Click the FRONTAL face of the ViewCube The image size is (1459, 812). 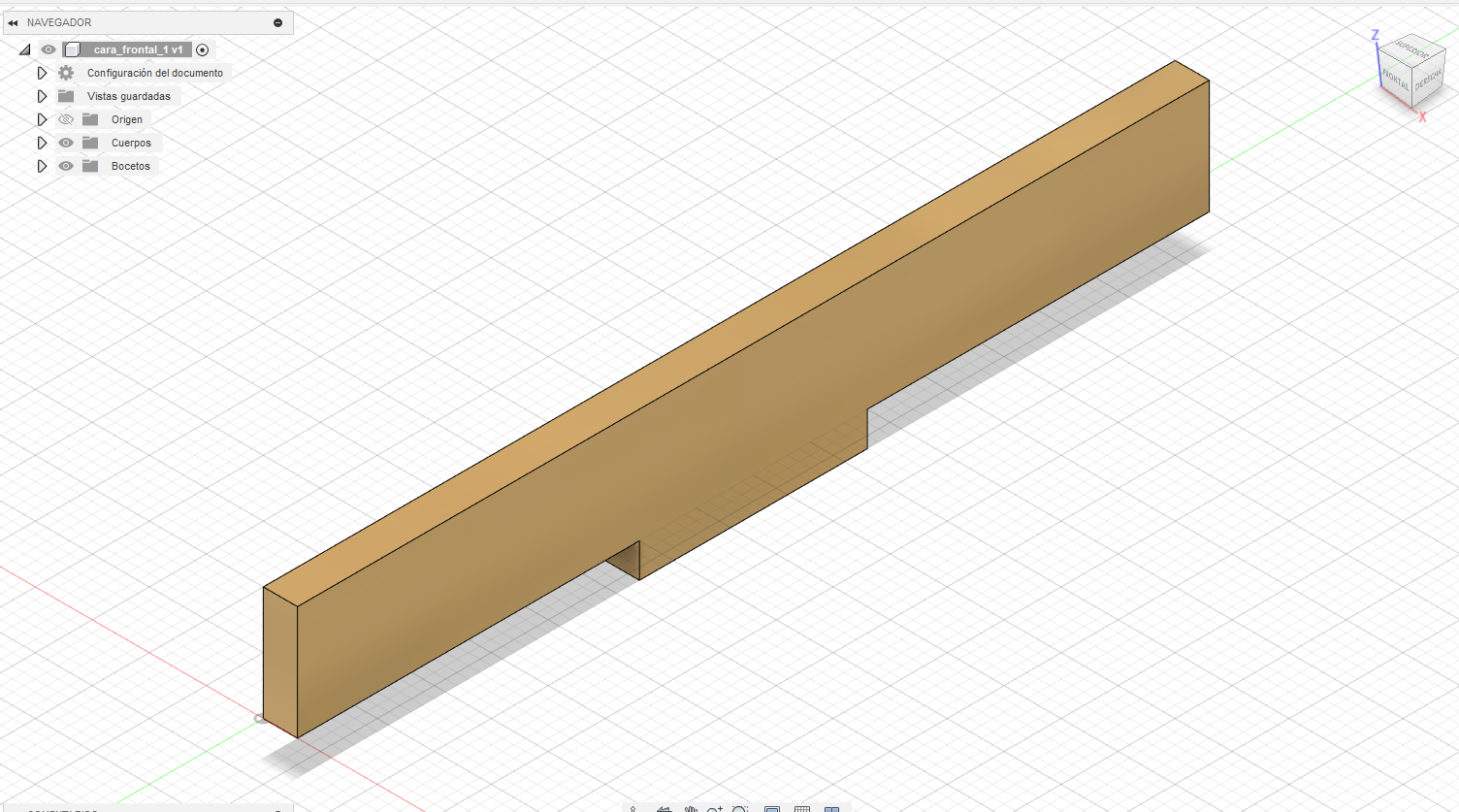[1397, 78]
